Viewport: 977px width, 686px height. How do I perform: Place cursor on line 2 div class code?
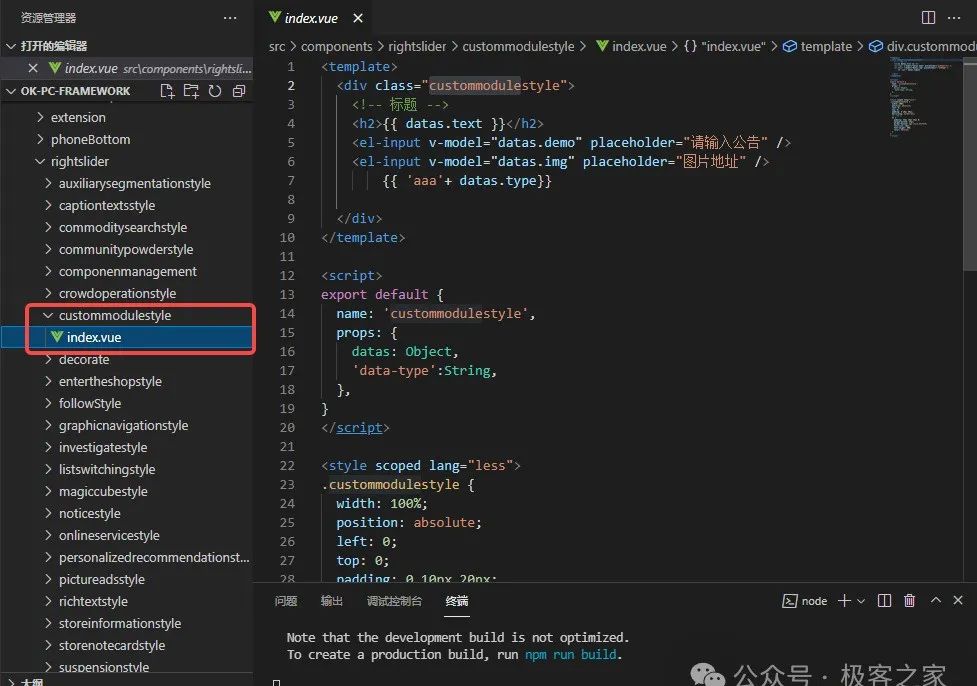click(x=455, y=85)
